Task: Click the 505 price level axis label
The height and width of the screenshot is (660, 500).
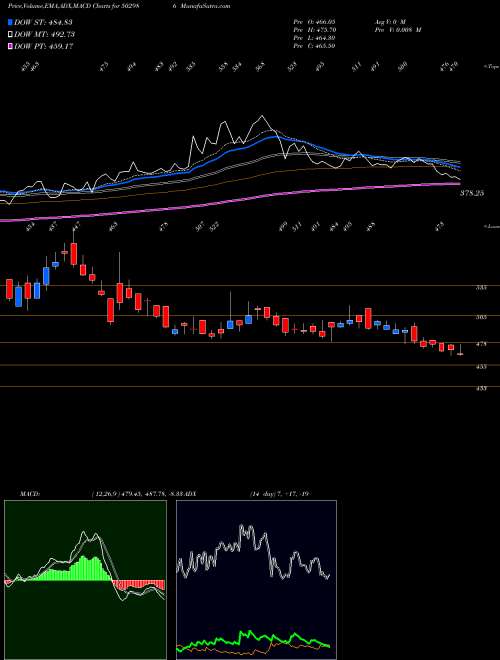Action: coord(481,317)
